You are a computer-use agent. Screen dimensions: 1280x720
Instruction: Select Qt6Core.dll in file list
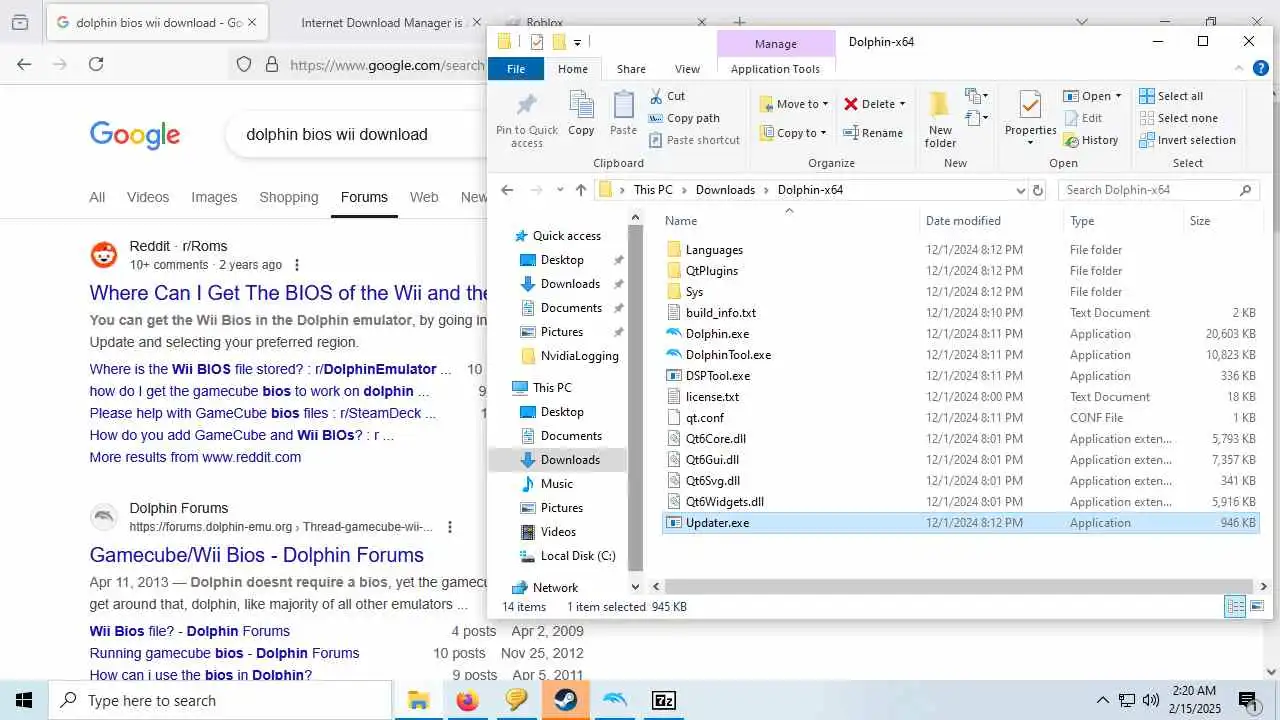point(715,439)
